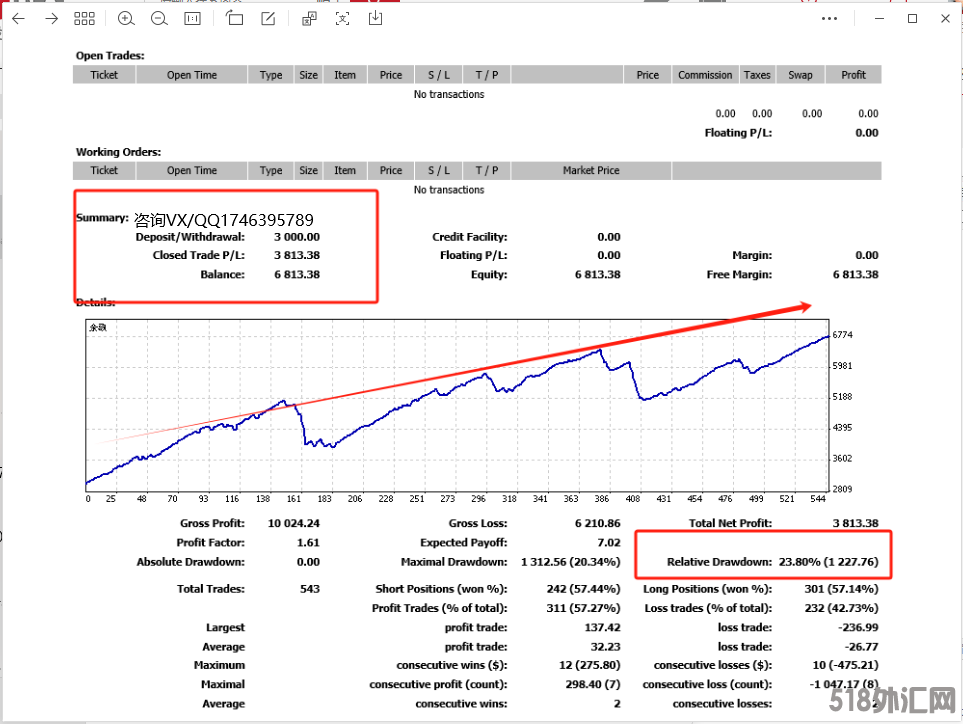Click the Market Price column header
Viewport: 963px width, 724px height.
(591, 171)
